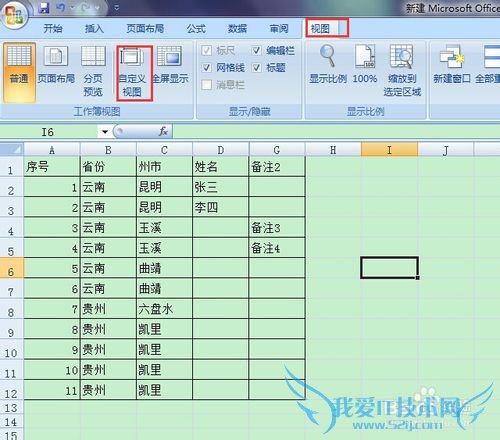Click into the formula bar input
500x440 pixels.
[336, 132]
